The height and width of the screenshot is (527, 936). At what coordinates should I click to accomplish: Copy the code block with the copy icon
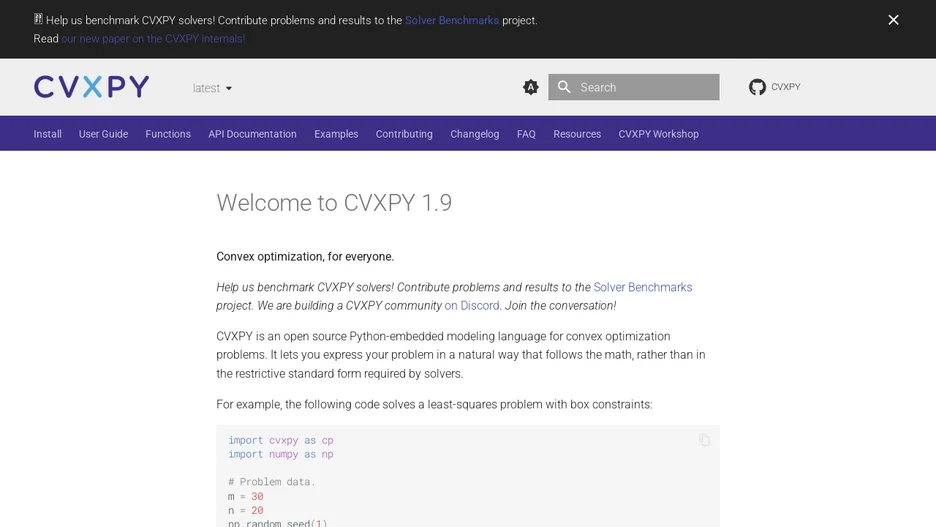704,440
